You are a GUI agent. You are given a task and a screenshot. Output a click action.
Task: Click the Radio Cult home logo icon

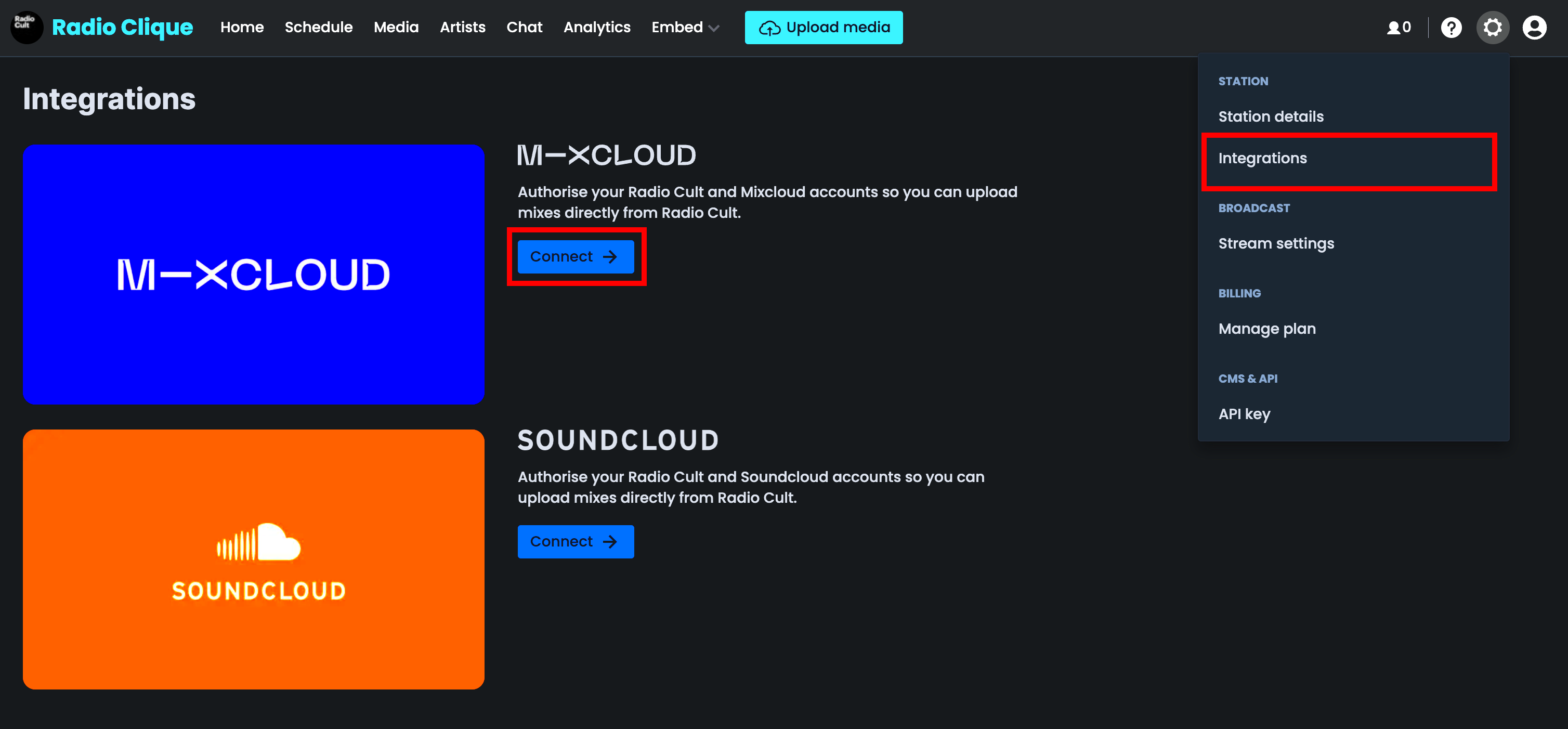pos(27,27)
